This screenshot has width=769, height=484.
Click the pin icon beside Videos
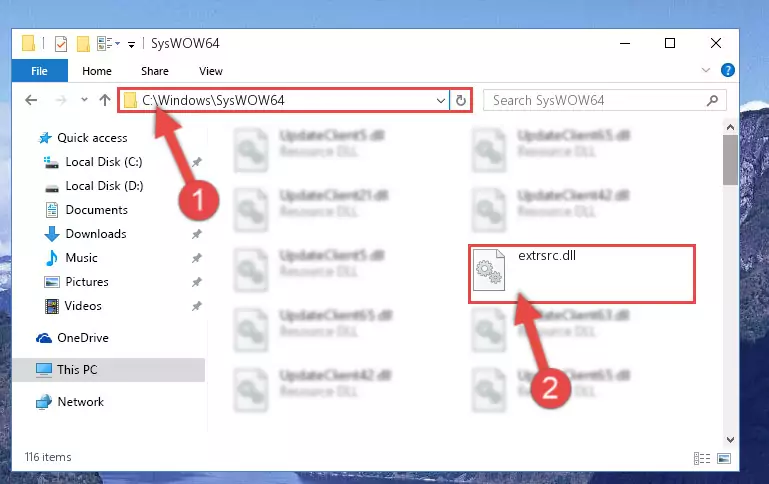tap(197, 306)
